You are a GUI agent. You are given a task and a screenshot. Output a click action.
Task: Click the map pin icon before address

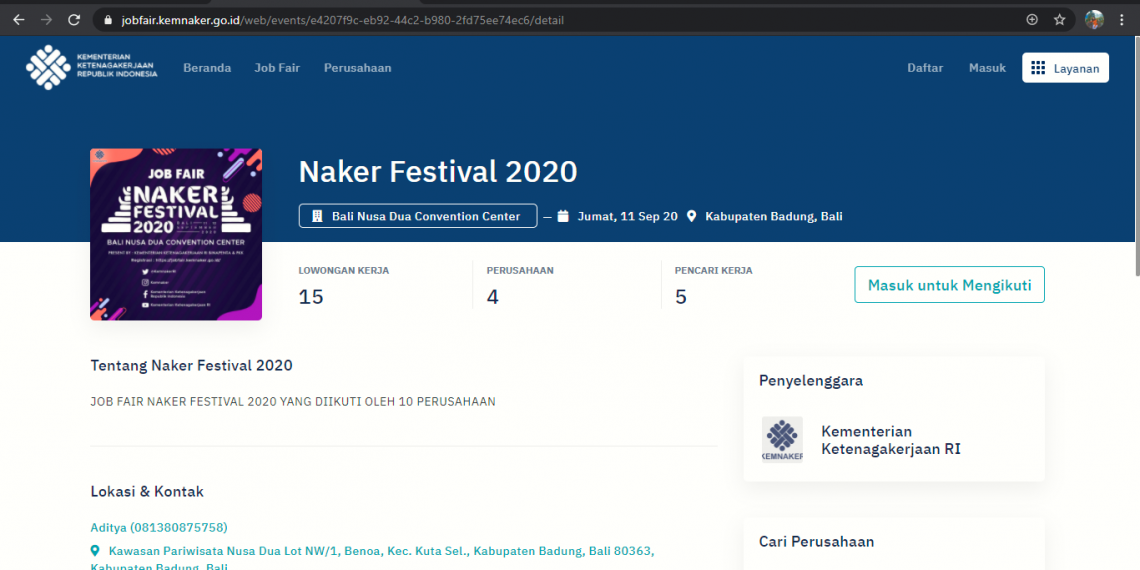point(95,551)
